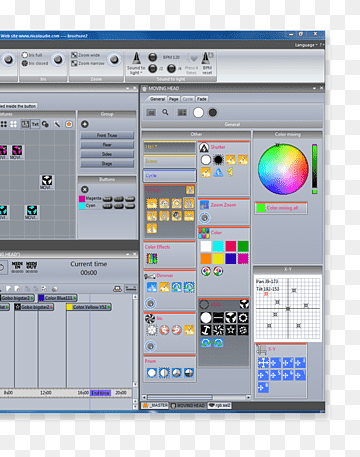
Task: Select the gear ring Gobo preset
Action: (243, 318)
